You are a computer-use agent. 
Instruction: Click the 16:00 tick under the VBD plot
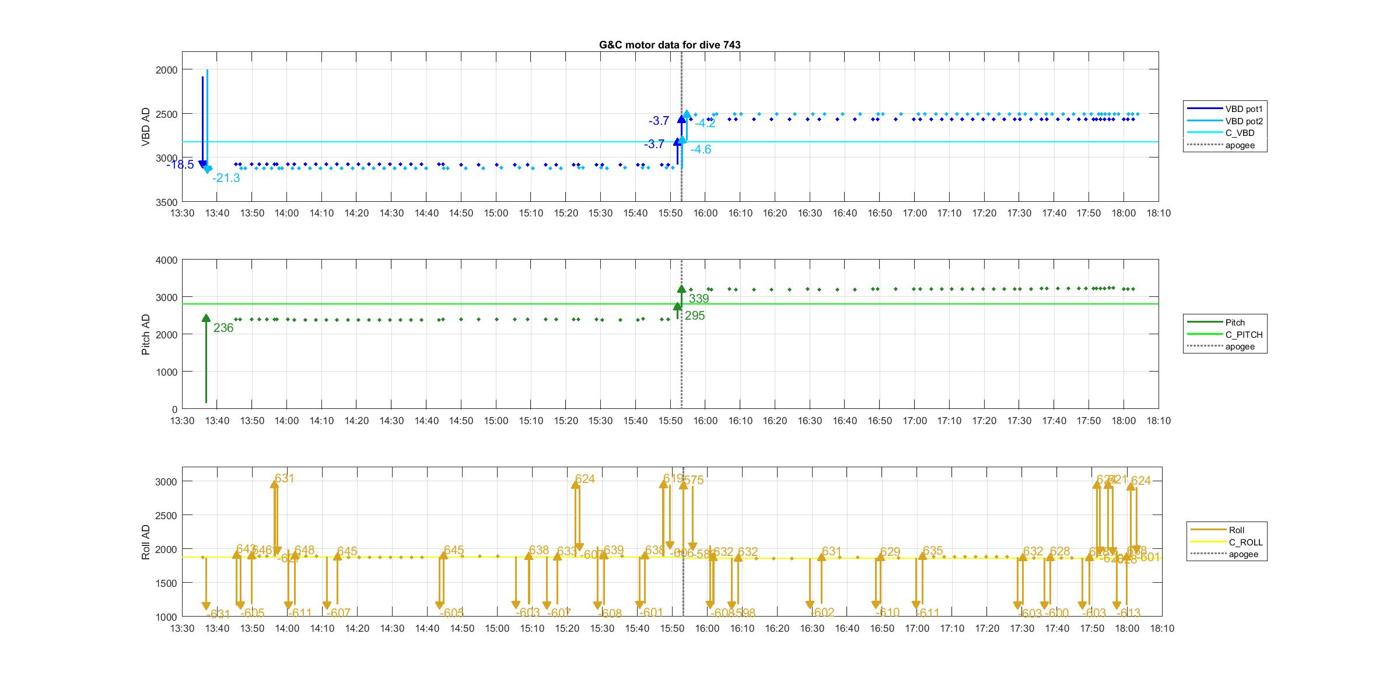point(706,213)
